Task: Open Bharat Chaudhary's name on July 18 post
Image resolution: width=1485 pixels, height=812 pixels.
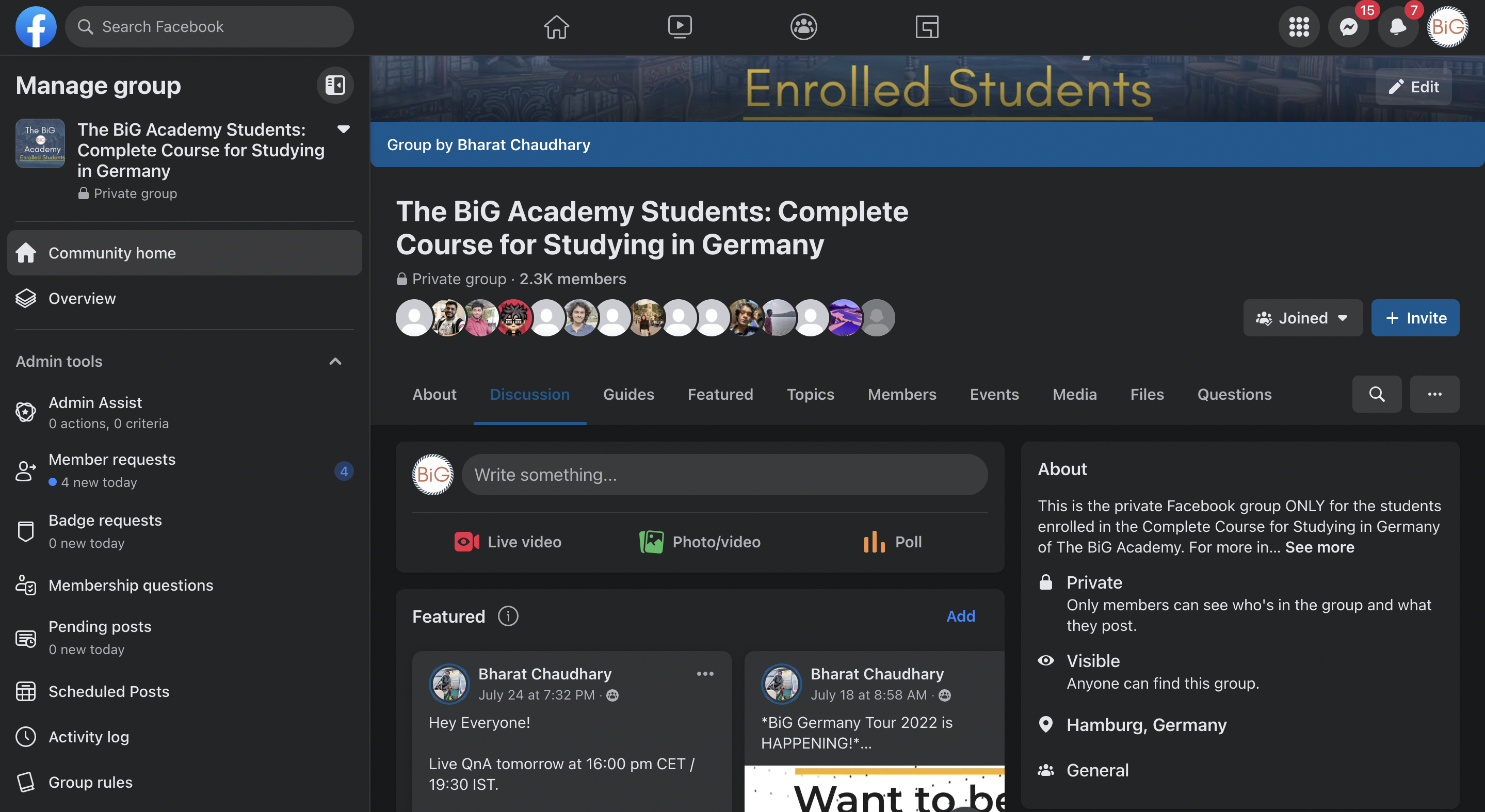Action: pyautogui.click(x=877, y=674)
